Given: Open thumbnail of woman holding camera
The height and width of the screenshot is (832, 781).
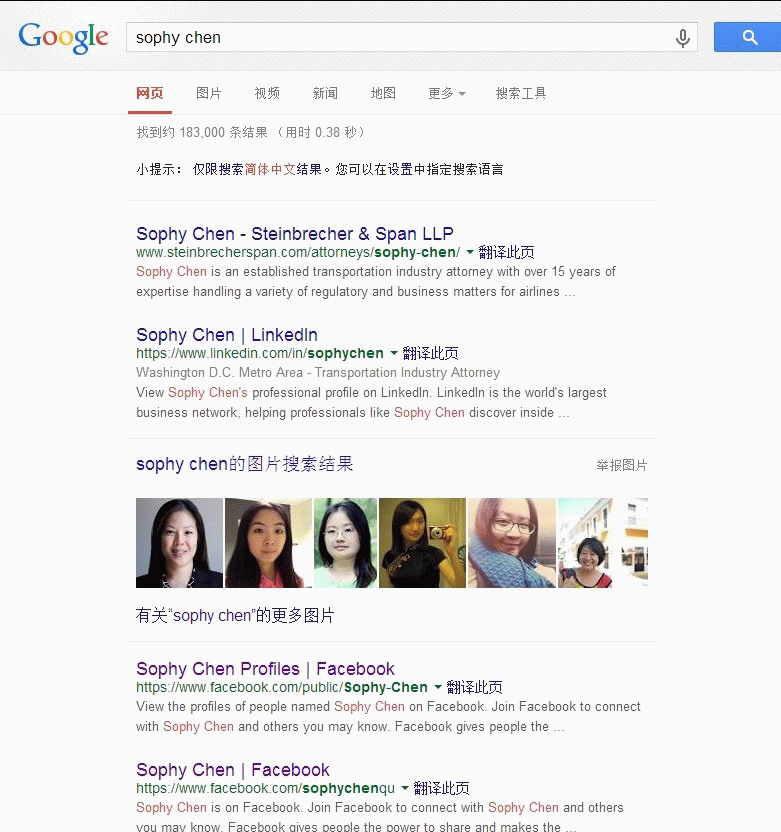Looking at the screenshot, I should tap(422, 543).
